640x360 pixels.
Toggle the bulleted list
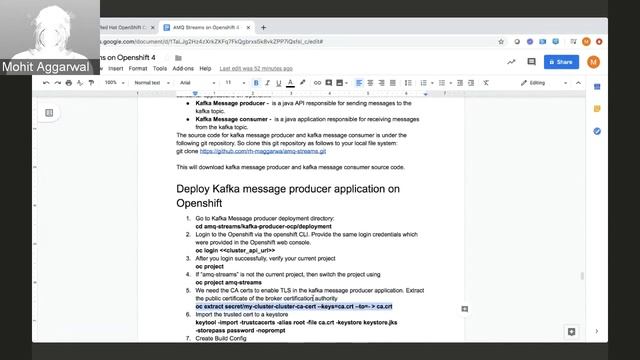(442, 83)
